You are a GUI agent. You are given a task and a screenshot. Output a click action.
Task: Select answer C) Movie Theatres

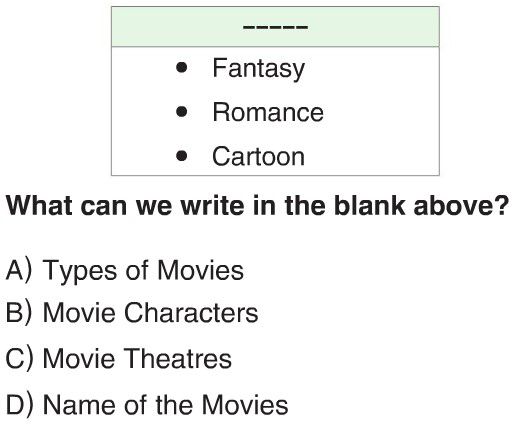pos(119,358)
